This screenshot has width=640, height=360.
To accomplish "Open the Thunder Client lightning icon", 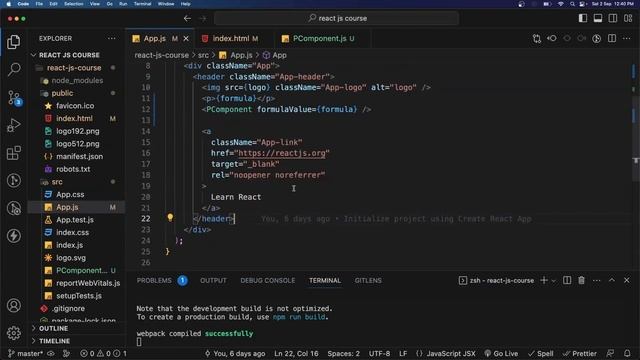I will point(13,236).
